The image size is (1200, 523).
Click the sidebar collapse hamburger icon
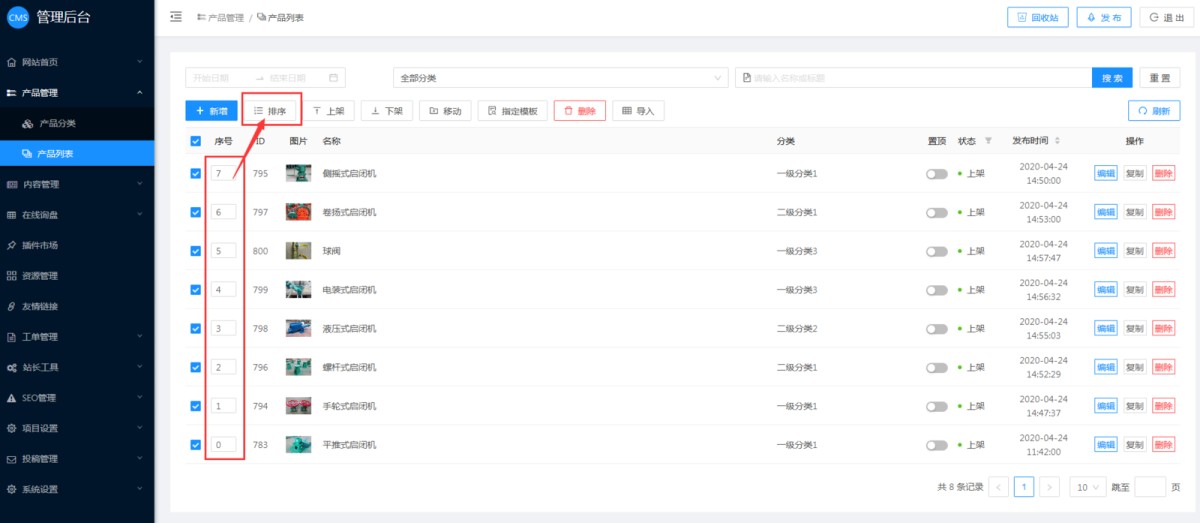[176, 17]
